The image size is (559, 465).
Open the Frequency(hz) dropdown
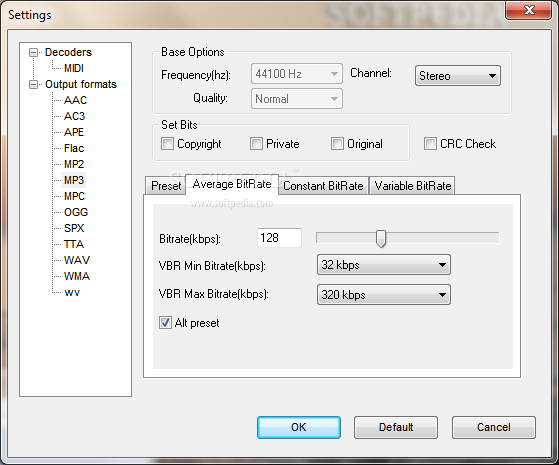pyautogui.click(x=297, y=74)
